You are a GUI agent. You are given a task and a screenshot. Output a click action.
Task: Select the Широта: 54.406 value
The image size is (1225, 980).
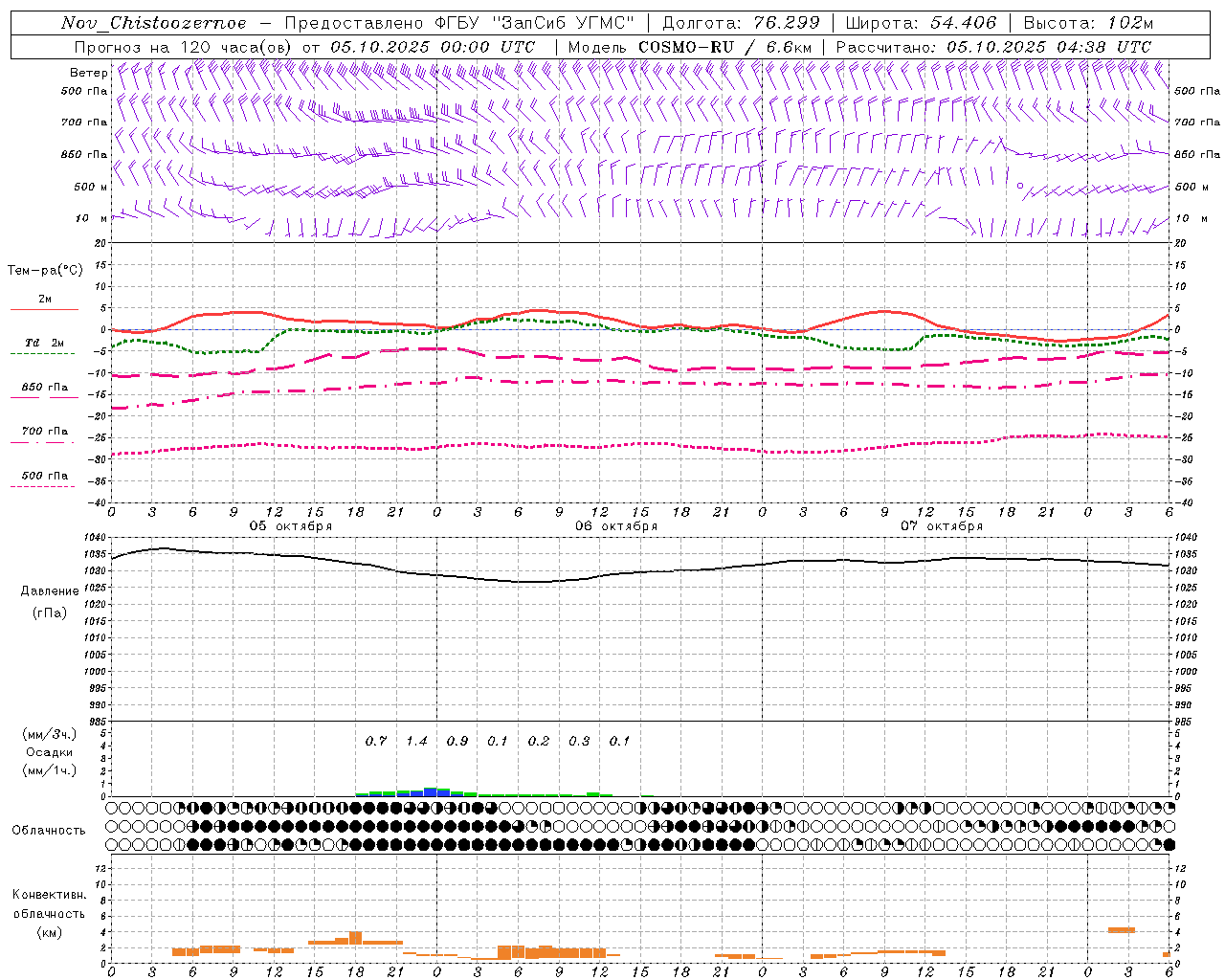[921, 23]
